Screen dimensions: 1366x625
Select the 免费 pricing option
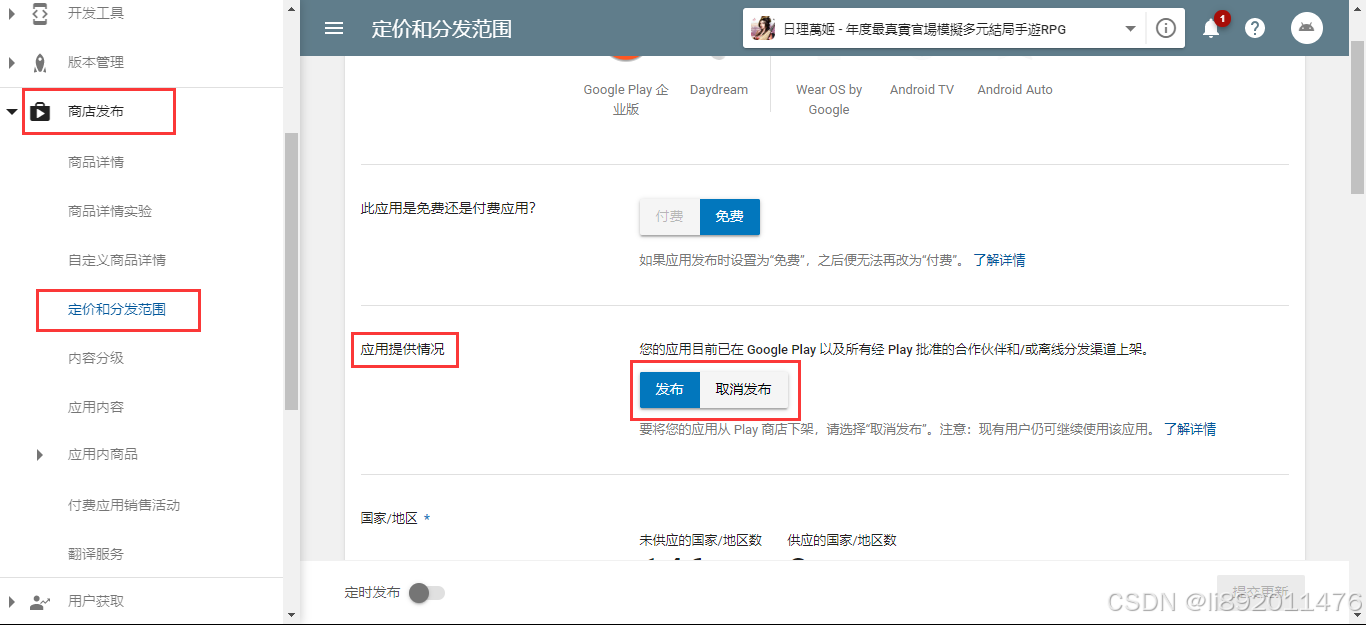[x=730, y=217]
